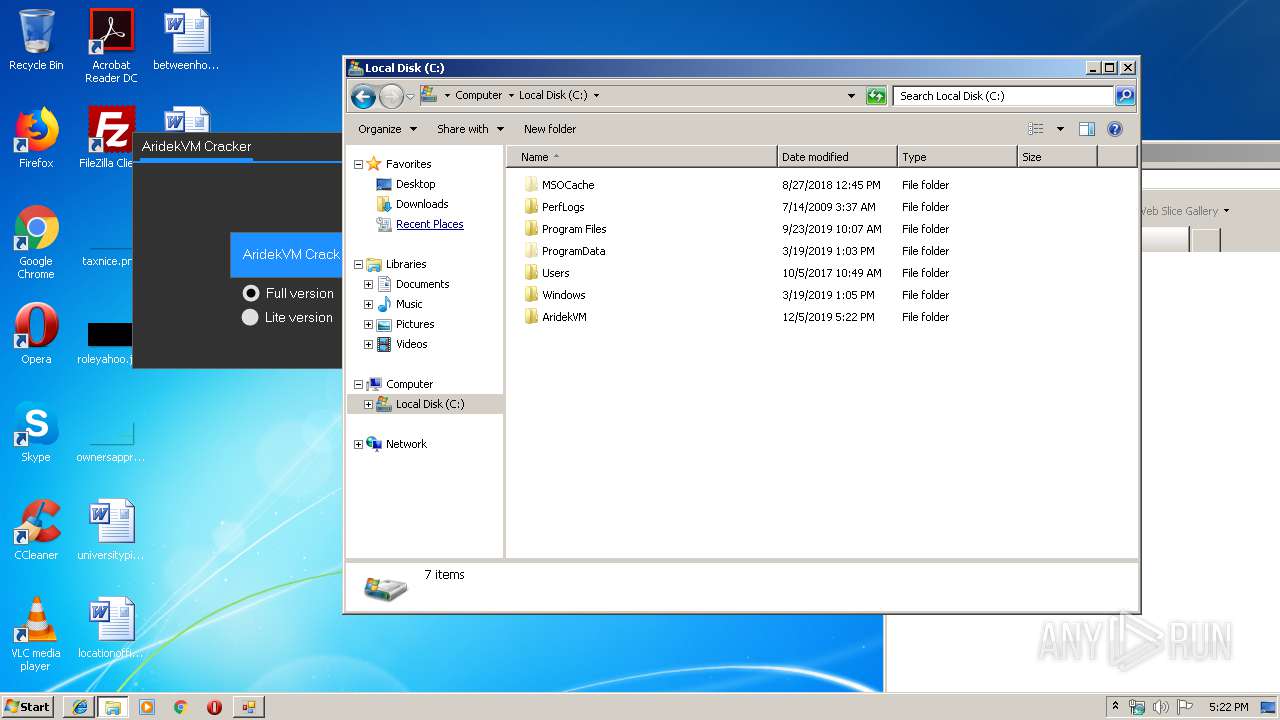
Task: Click the volume speaker tray icon
Action: click(1161, 707)
